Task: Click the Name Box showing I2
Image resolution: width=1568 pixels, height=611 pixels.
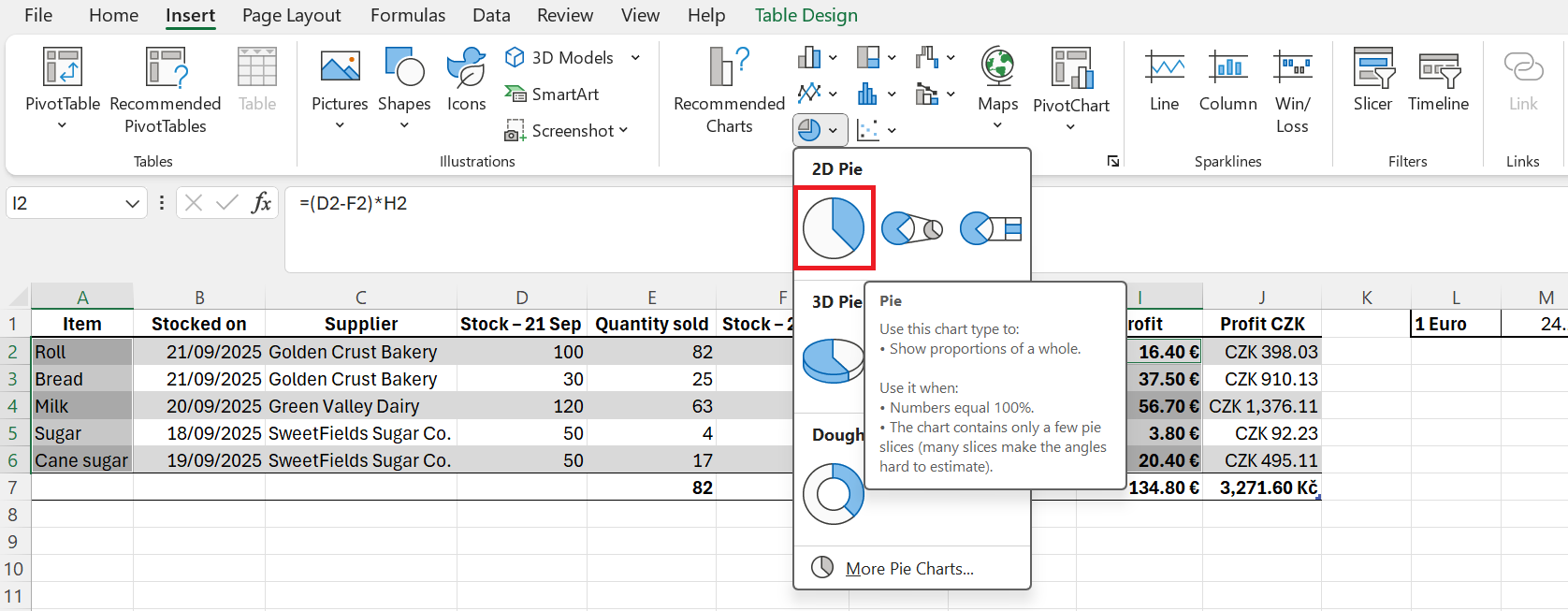Action: click(65, 203)
